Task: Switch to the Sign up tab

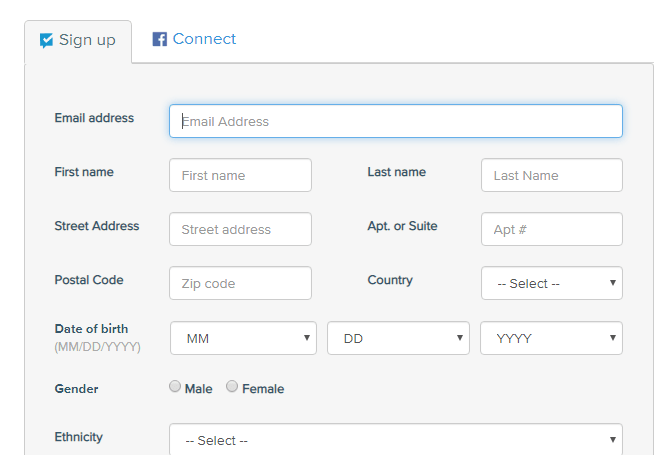Action: [x=78, y=41]
